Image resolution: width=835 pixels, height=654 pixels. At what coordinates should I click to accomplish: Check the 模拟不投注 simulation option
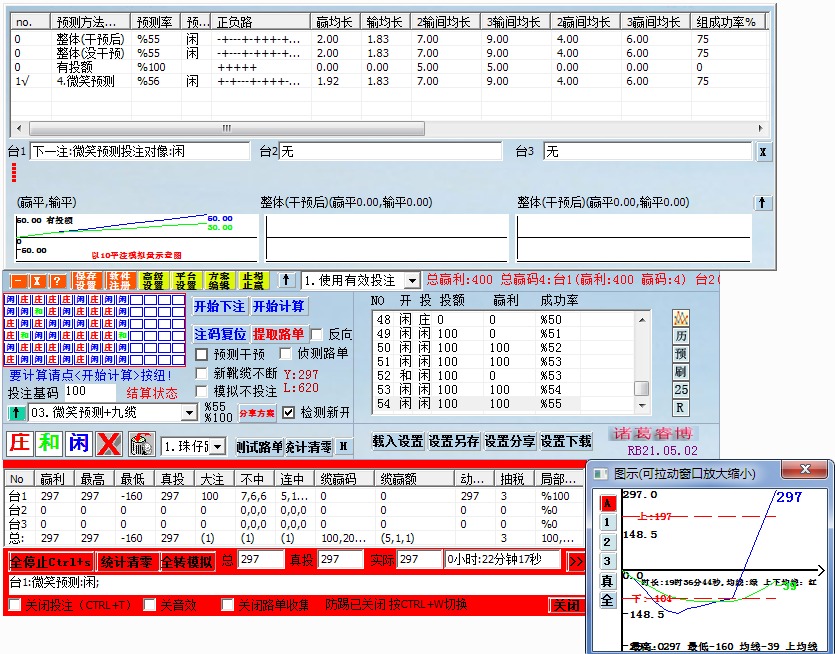(x=201, y=391)
